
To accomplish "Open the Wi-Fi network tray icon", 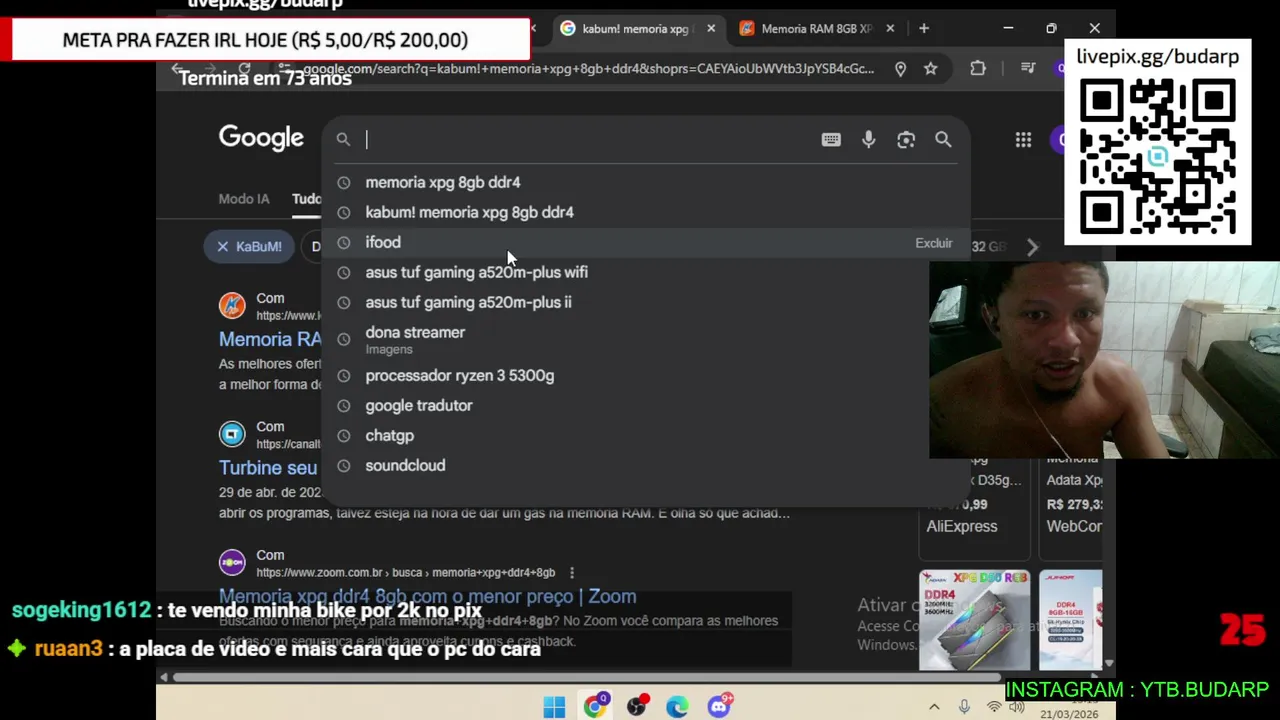I will click(993, 707).
